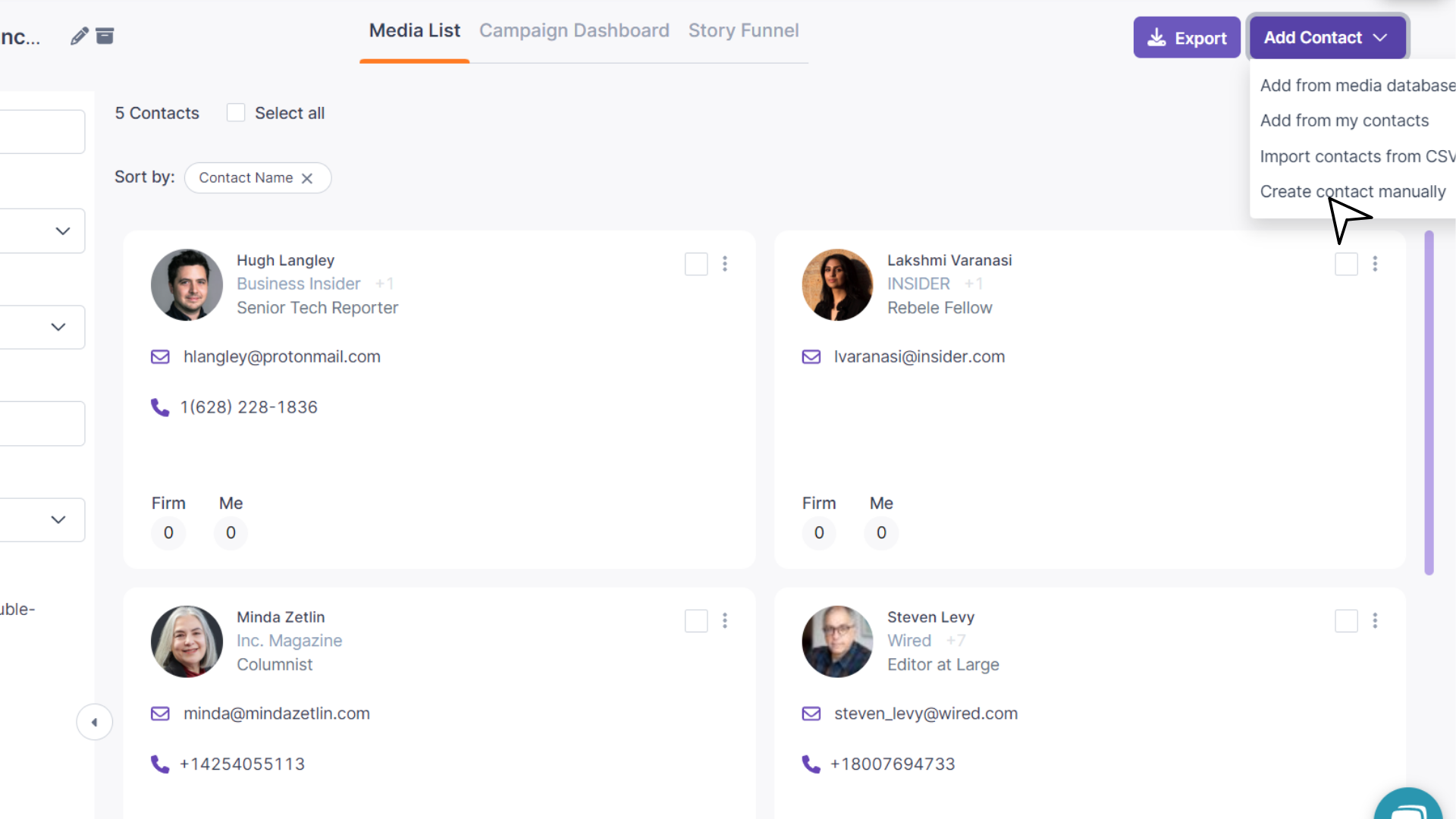The height and width of the screenshot is (819, 1456).
Task: Open the three-dot menu on Lakshmi Varanasi's card
Action: pos(1375,264)
